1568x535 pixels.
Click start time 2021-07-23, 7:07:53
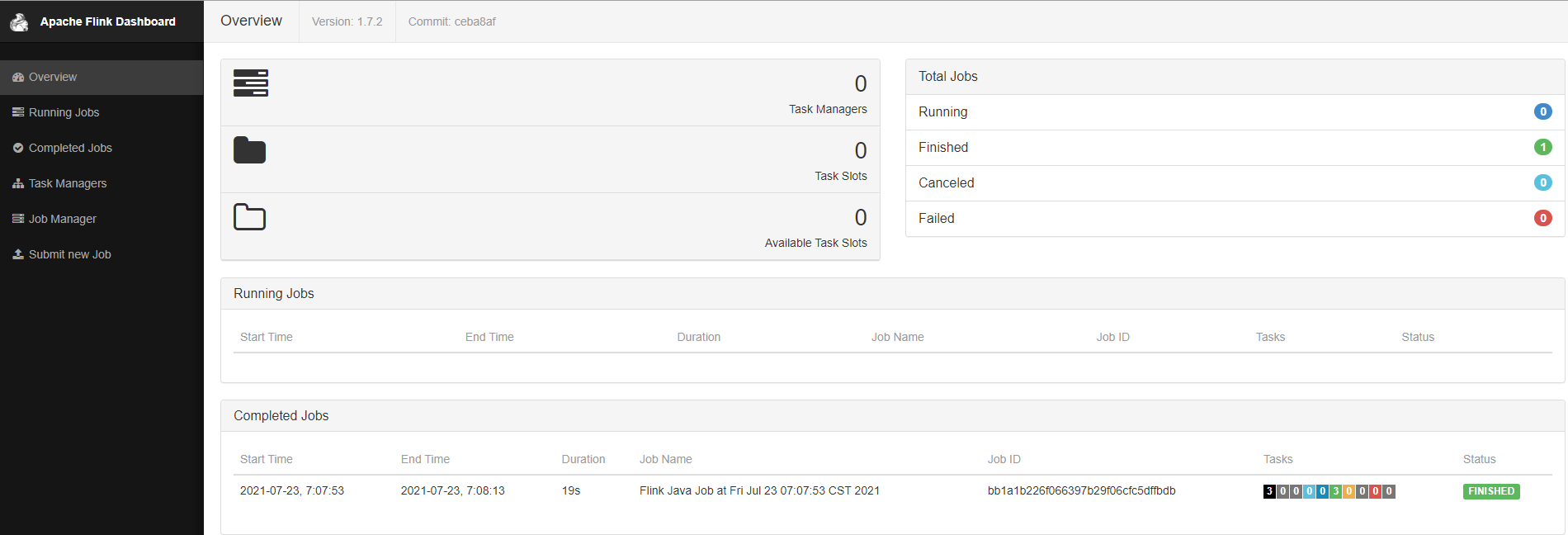pos(292,490)
